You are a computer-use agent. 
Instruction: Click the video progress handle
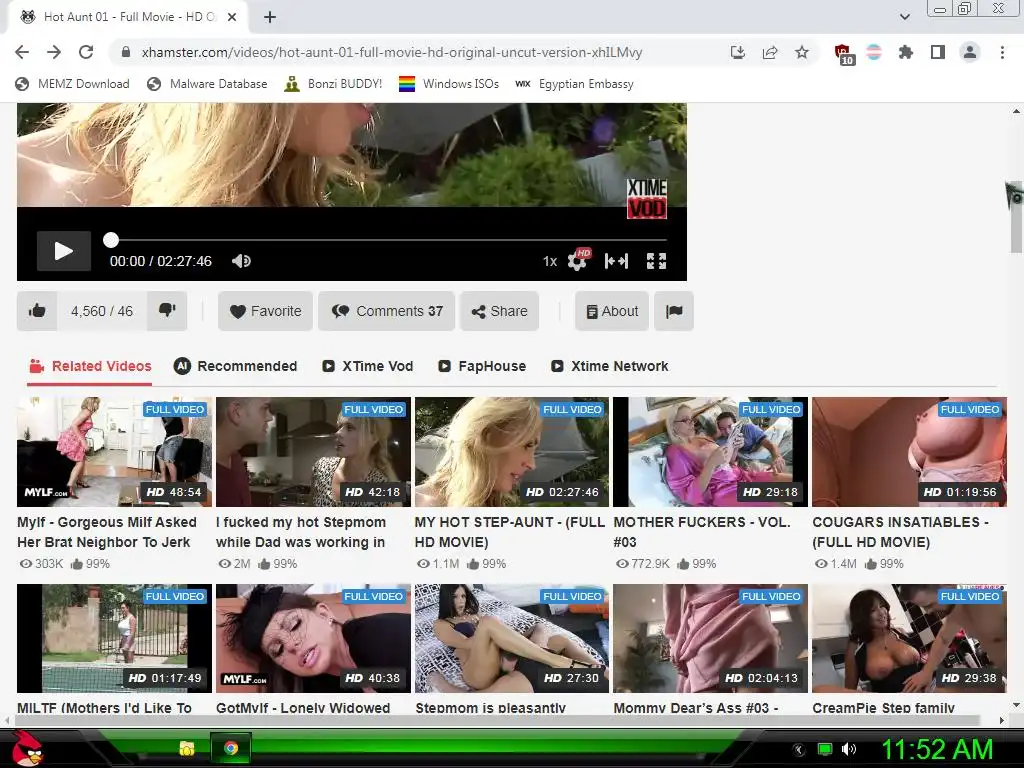pyautogui.click(x=111, y=240)
